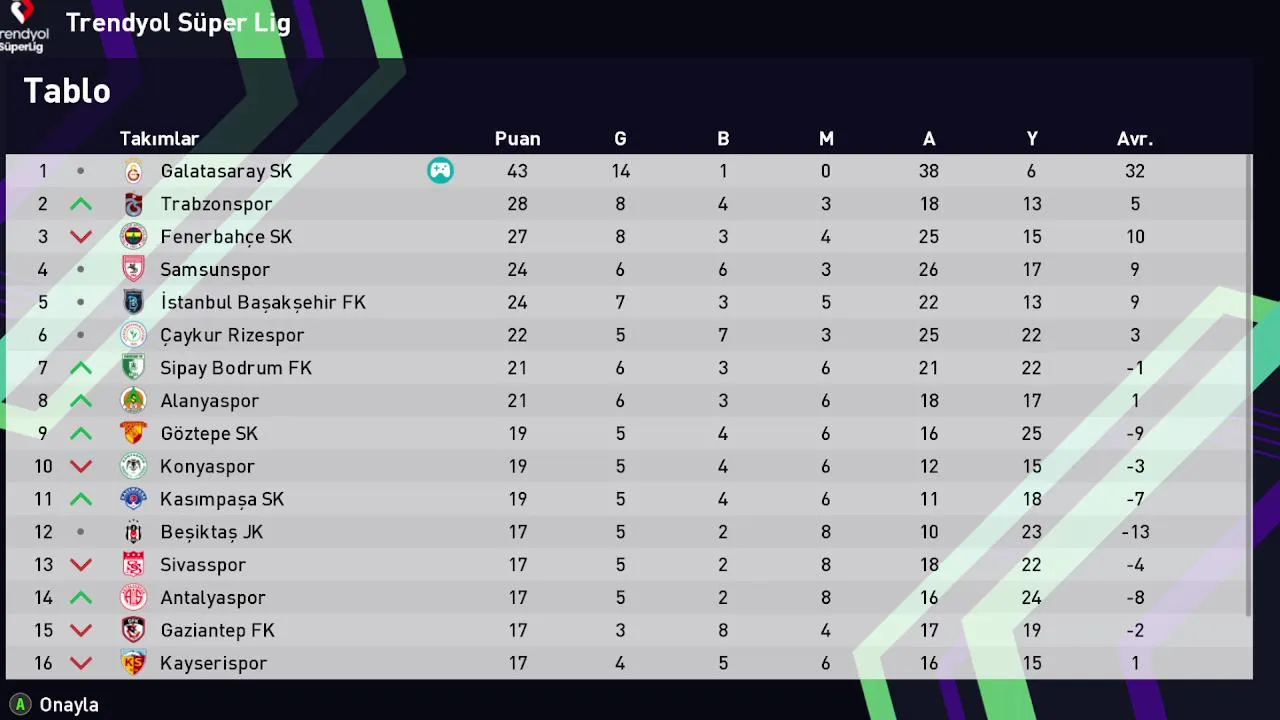Click the Trendyol Süper Lig logo
The width and height of the screenshot is (1280, 720).
click(x=23, y=26)
